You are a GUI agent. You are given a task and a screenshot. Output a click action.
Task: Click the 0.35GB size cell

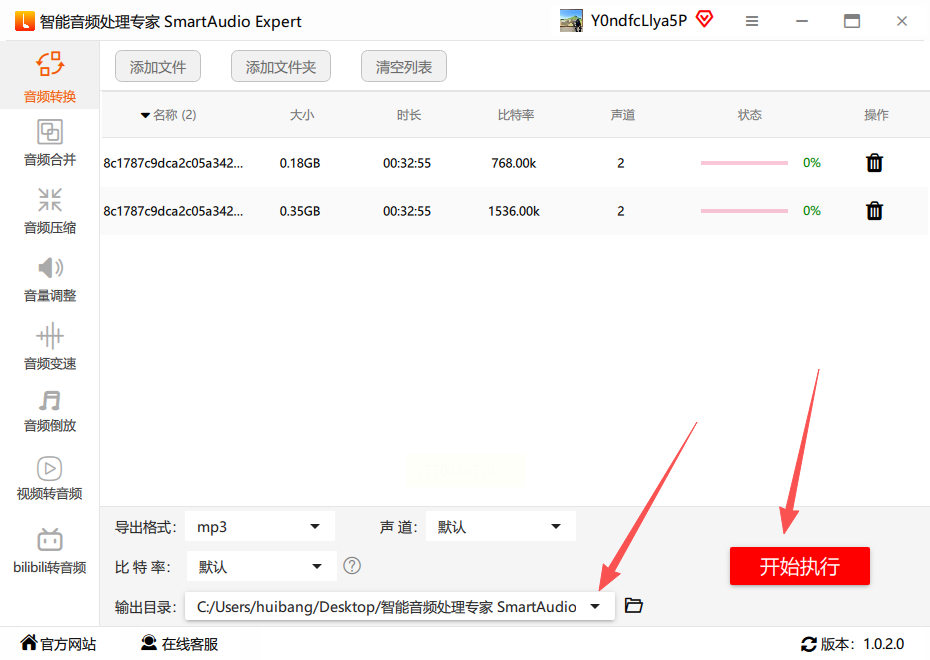(x=300, y=211)
